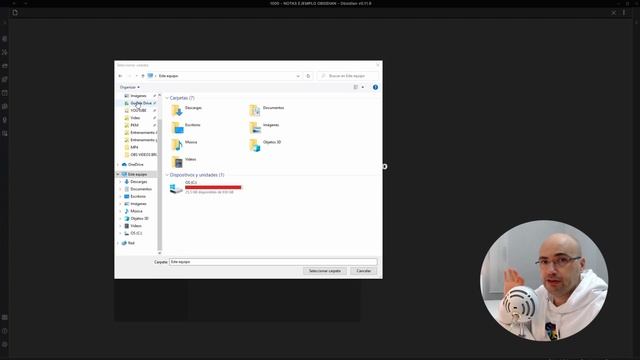The height and width of the screenshot is (360, 640).
Task: Select Objetos 3D under Este equipo tree
Action: [139, 218]
